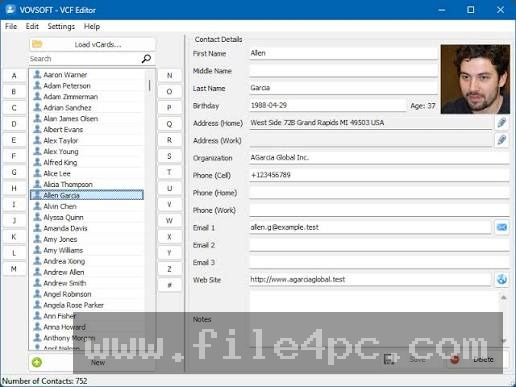Jump to contacts starting with N
The width and height of the screenshot is (516, 387).
(169, 76)
